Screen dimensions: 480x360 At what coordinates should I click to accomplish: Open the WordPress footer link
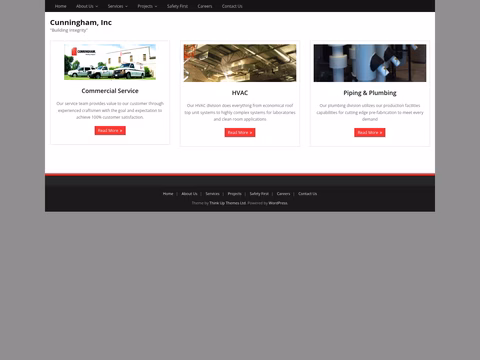tap(278, 203)
